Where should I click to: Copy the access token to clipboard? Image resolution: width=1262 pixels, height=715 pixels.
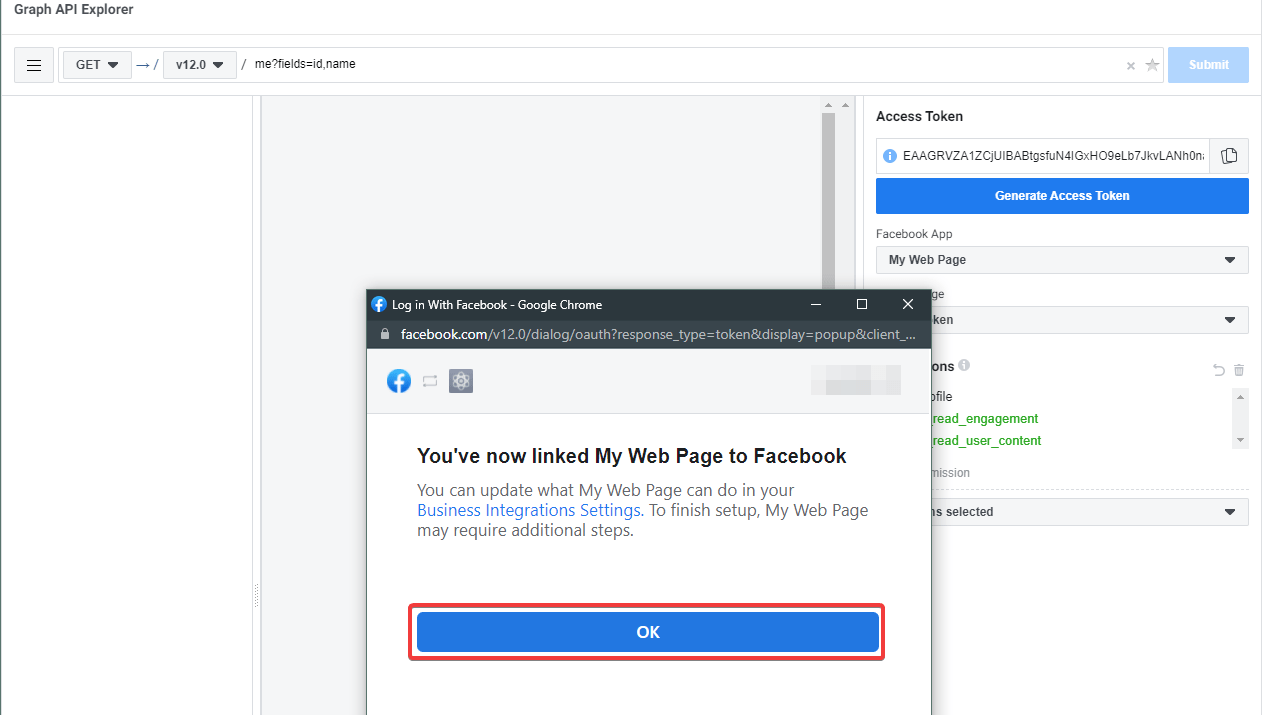pyautogui.click(x=1229, y=156)
